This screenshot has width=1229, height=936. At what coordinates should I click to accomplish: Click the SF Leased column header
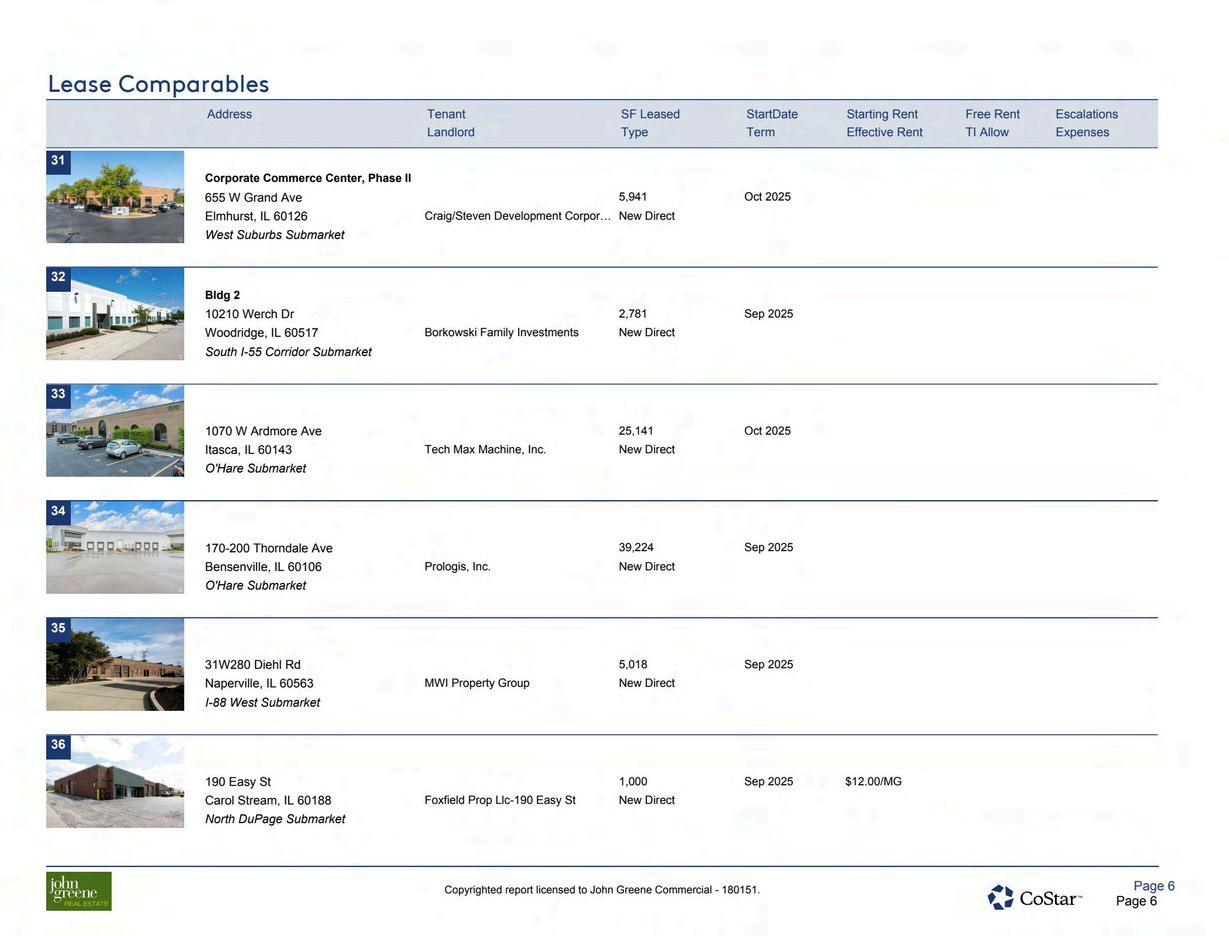click(x=650, y=114)
